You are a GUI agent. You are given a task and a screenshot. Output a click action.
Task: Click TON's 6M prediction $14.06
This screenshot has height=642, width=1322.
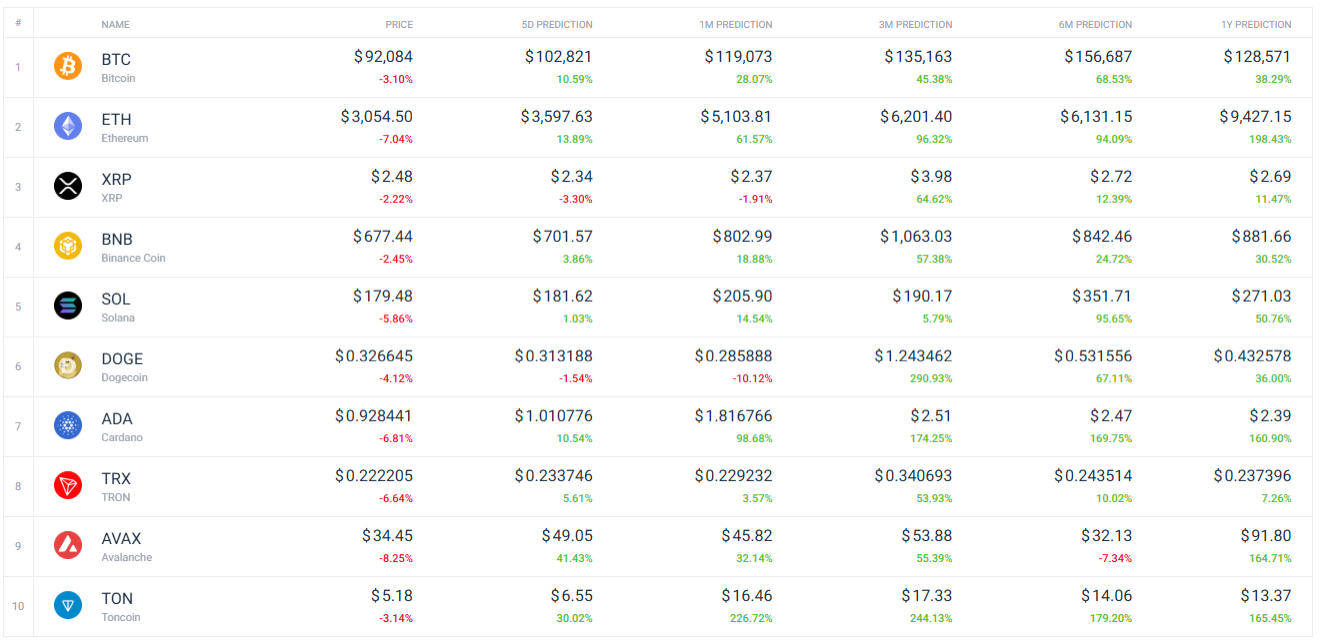pyautogui.click(x=1106, y=595)
